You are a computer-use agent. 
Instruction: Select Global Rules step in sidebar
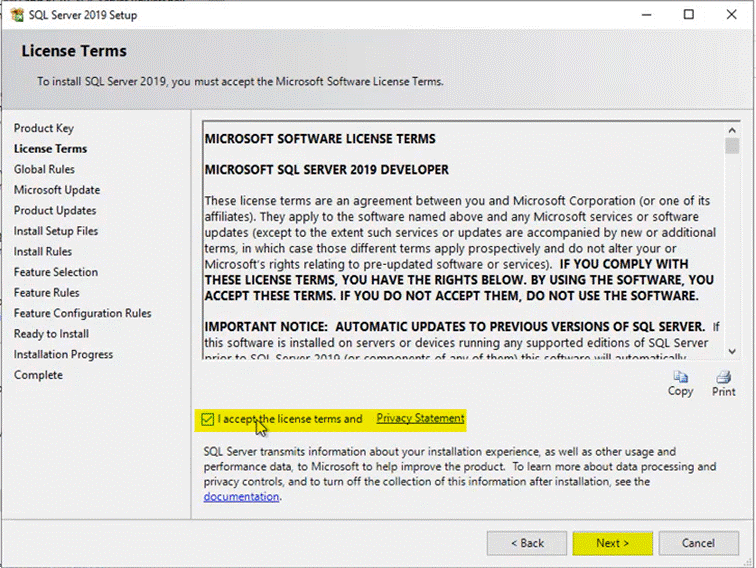pyautogui.click(x=44, y=169)
